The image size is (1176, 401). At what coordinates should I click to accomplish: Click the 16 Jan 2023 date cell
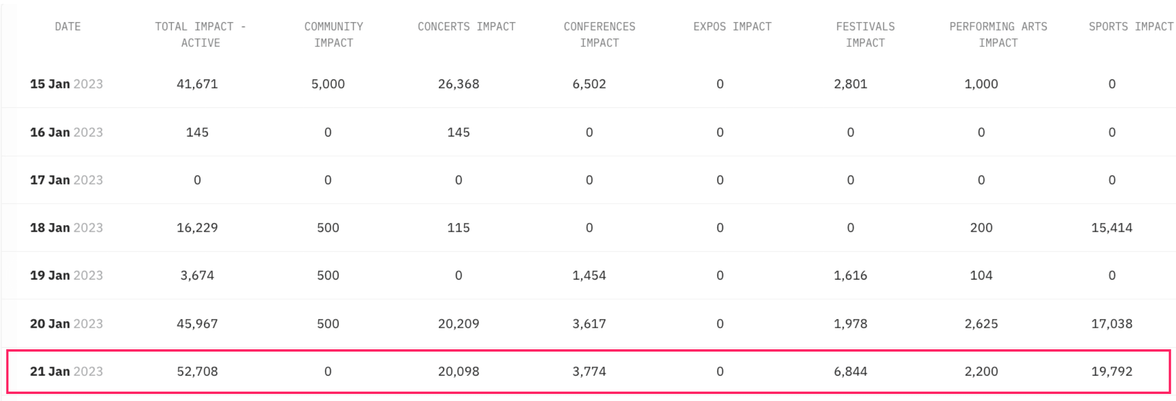(x=66, y=132)
